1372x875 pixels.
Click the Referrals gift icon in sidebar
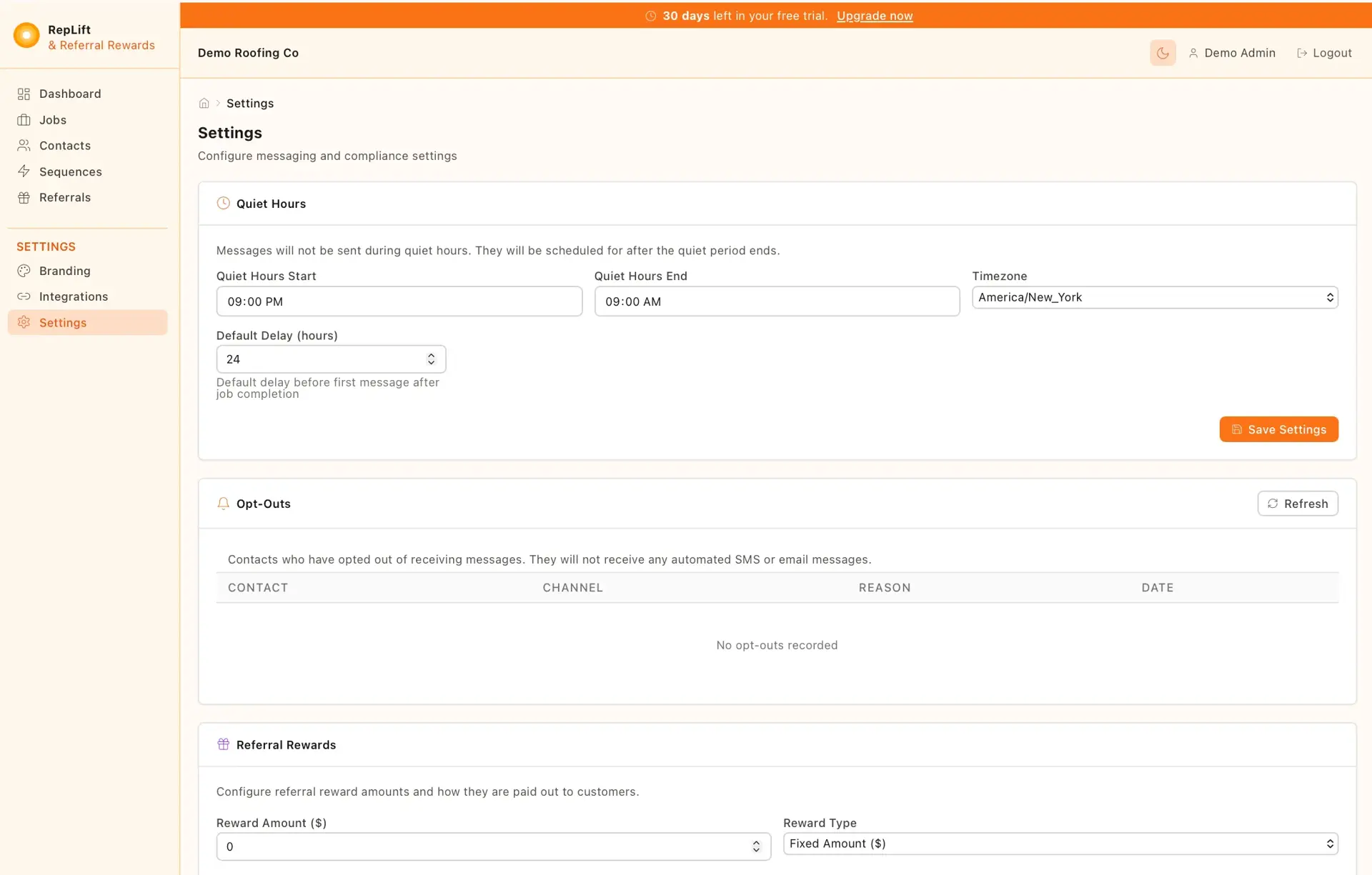24,198
